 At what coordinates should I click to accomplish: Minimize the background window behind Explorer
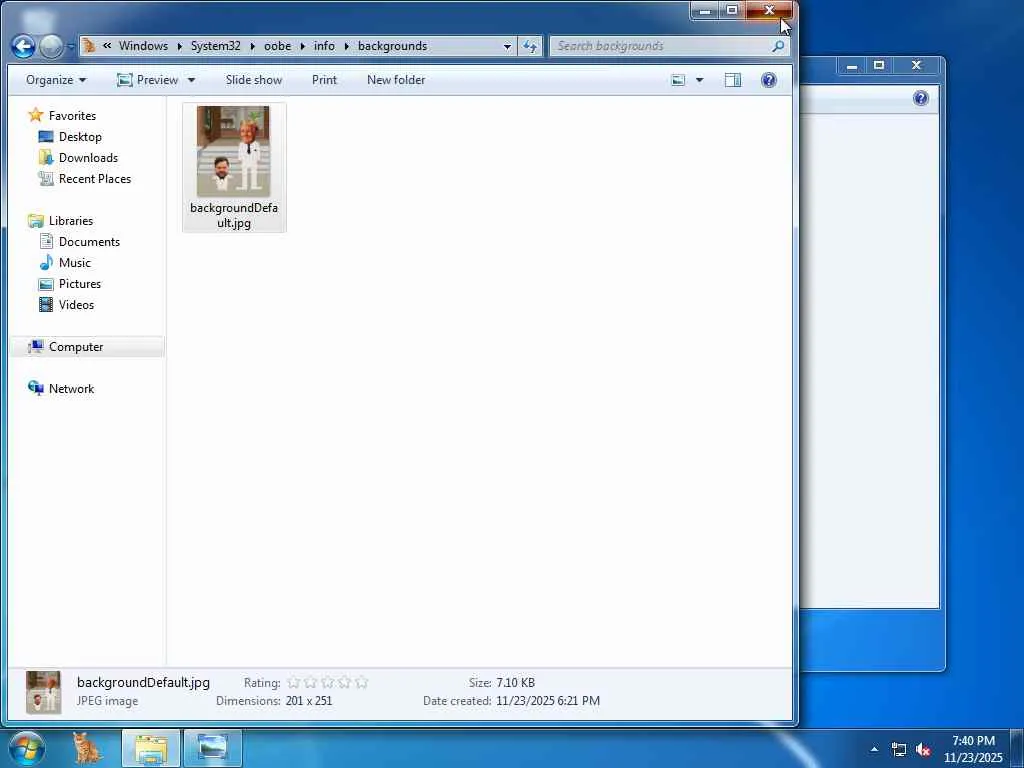pyautogui.click(x=852, y=65)
